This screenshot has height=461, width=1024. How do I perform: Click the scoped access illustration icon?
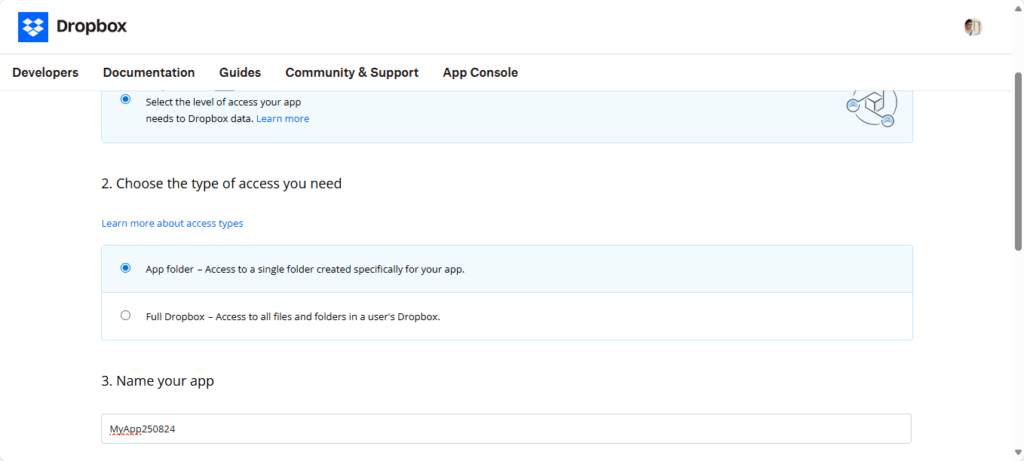pos(872,108)
